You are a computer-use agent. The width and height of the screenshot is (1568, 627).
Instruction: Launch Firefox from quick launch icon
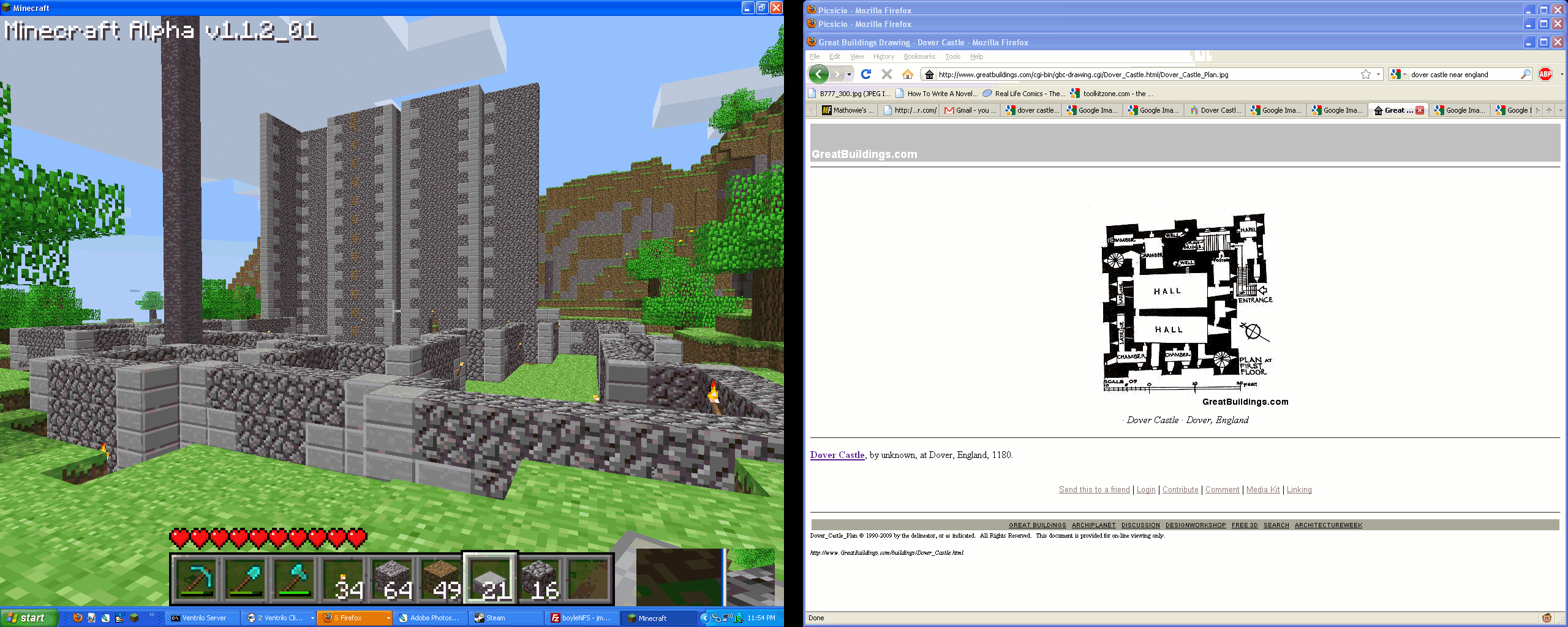pos(77,618)
